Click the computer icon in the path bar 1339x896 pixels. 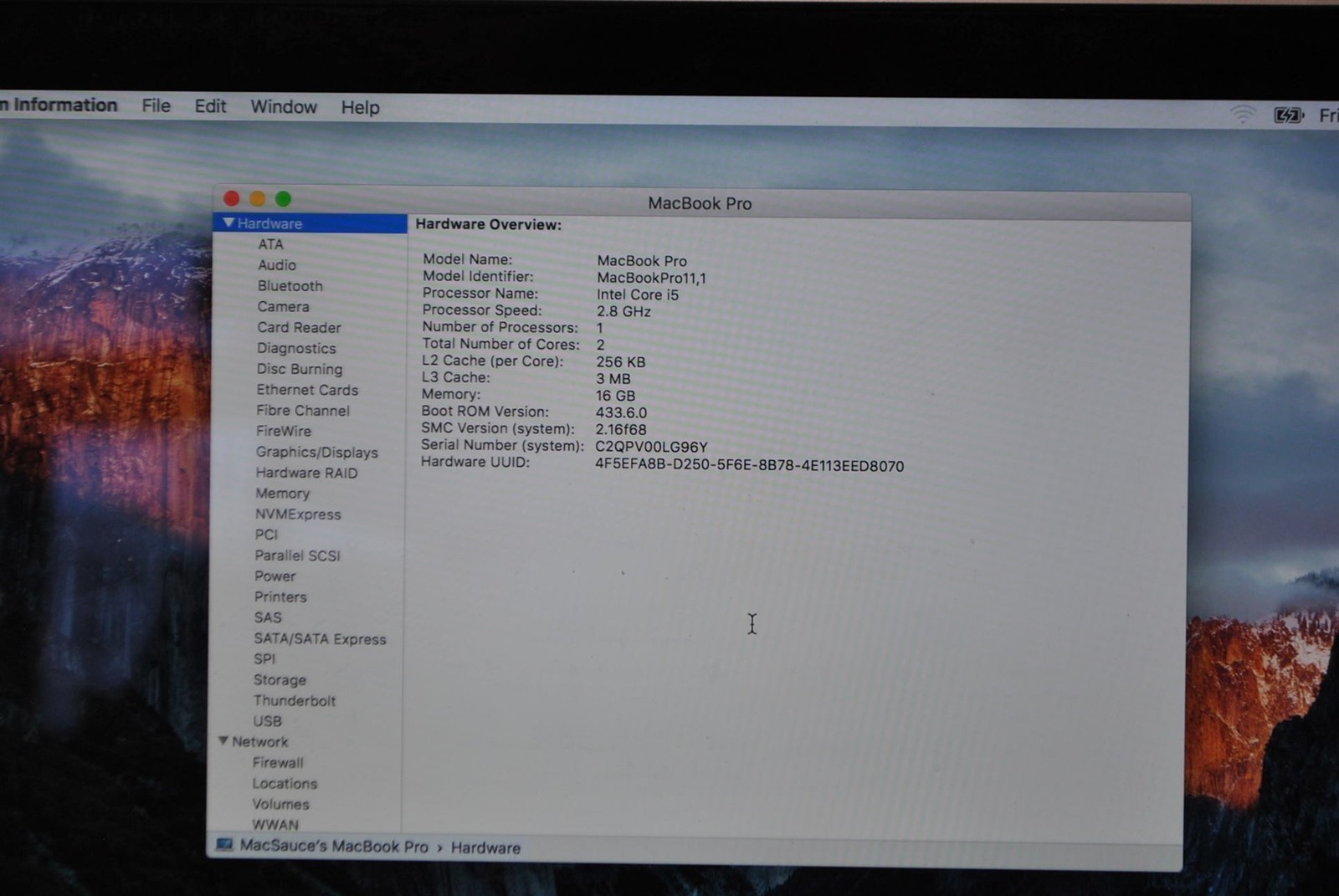[224, 845]
